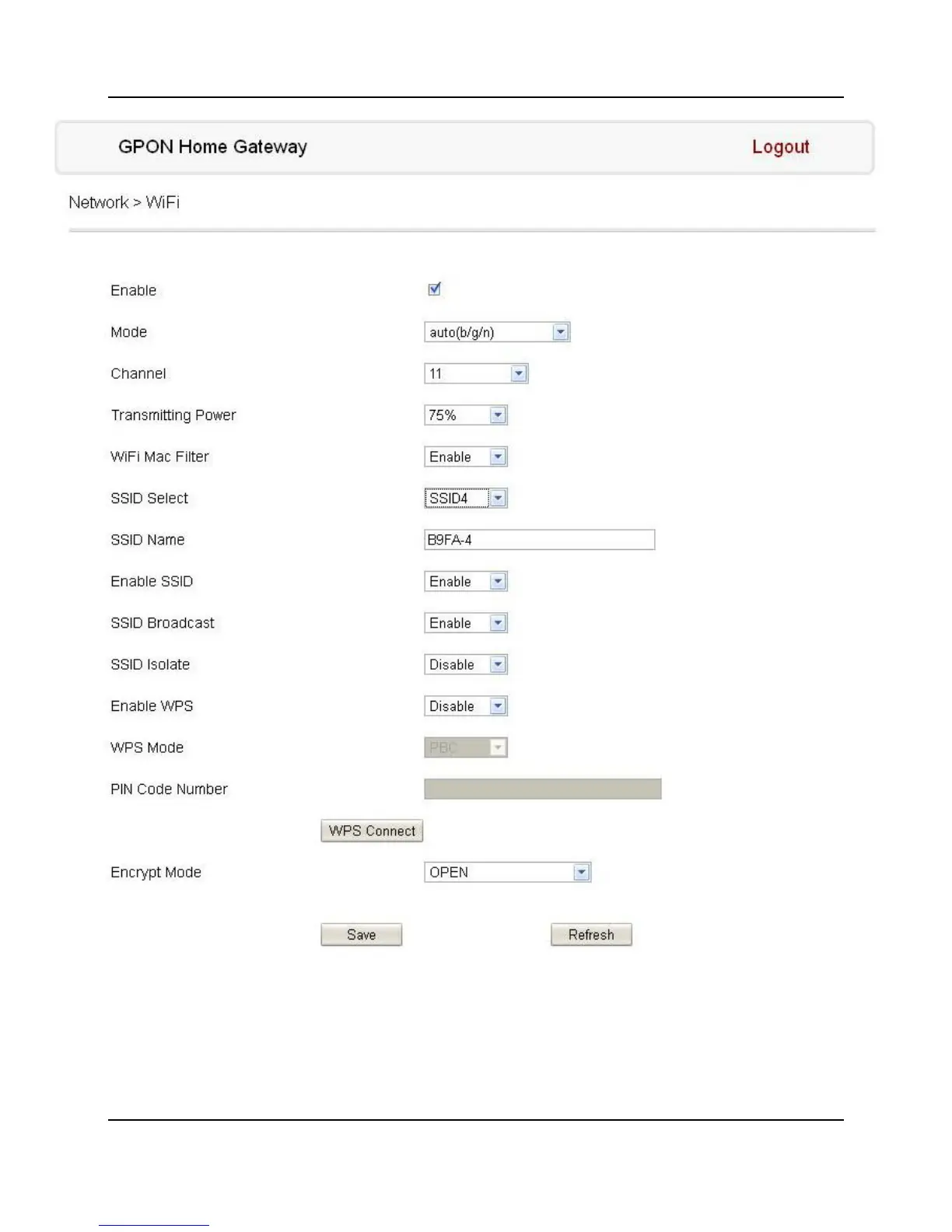Expand the Channel dropdown set to 11
This screenshot has height=1232, width=952.
point(476,373)
